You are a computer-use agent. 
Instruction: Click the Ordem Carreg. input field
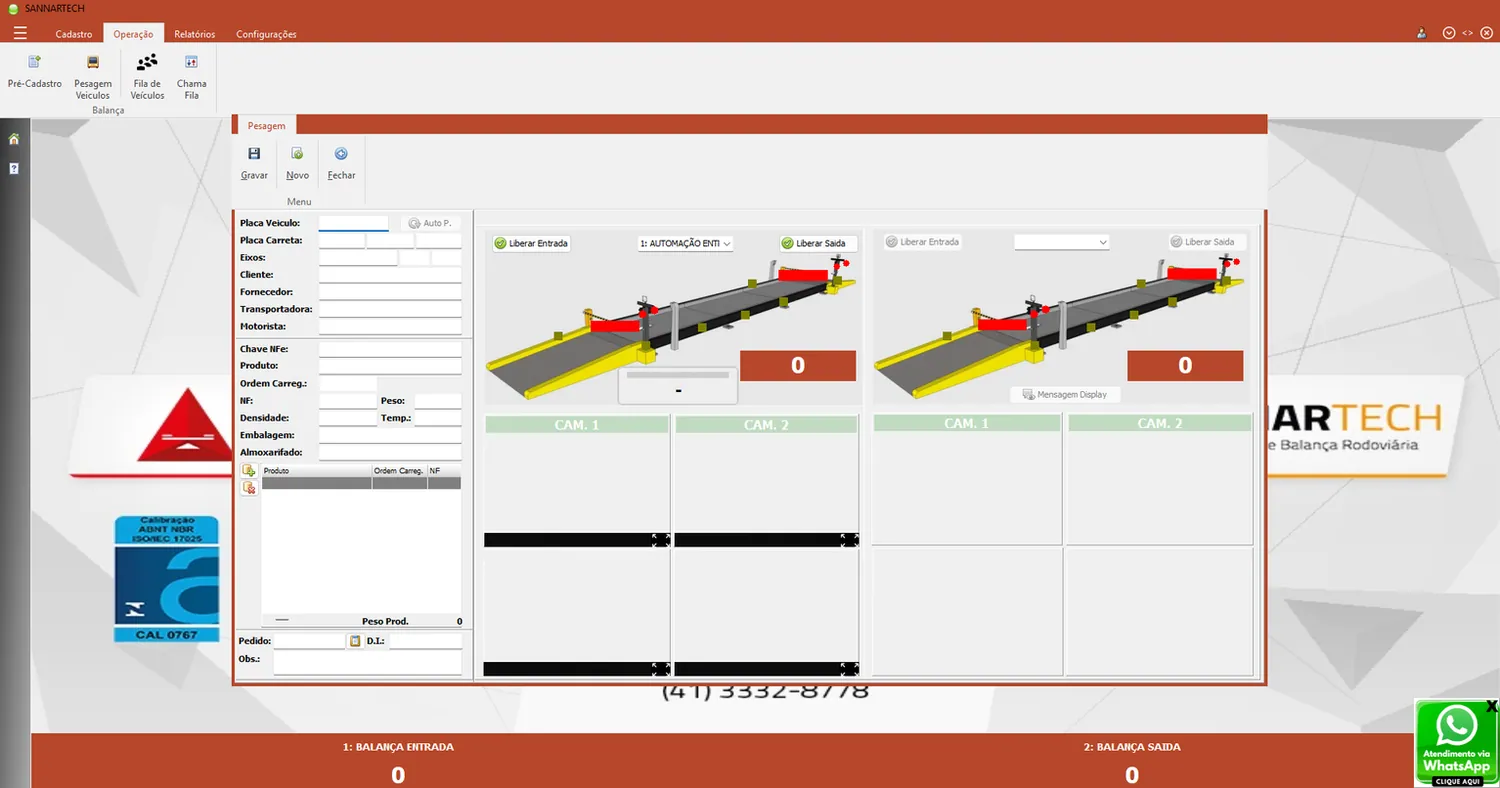click(348, 383)
